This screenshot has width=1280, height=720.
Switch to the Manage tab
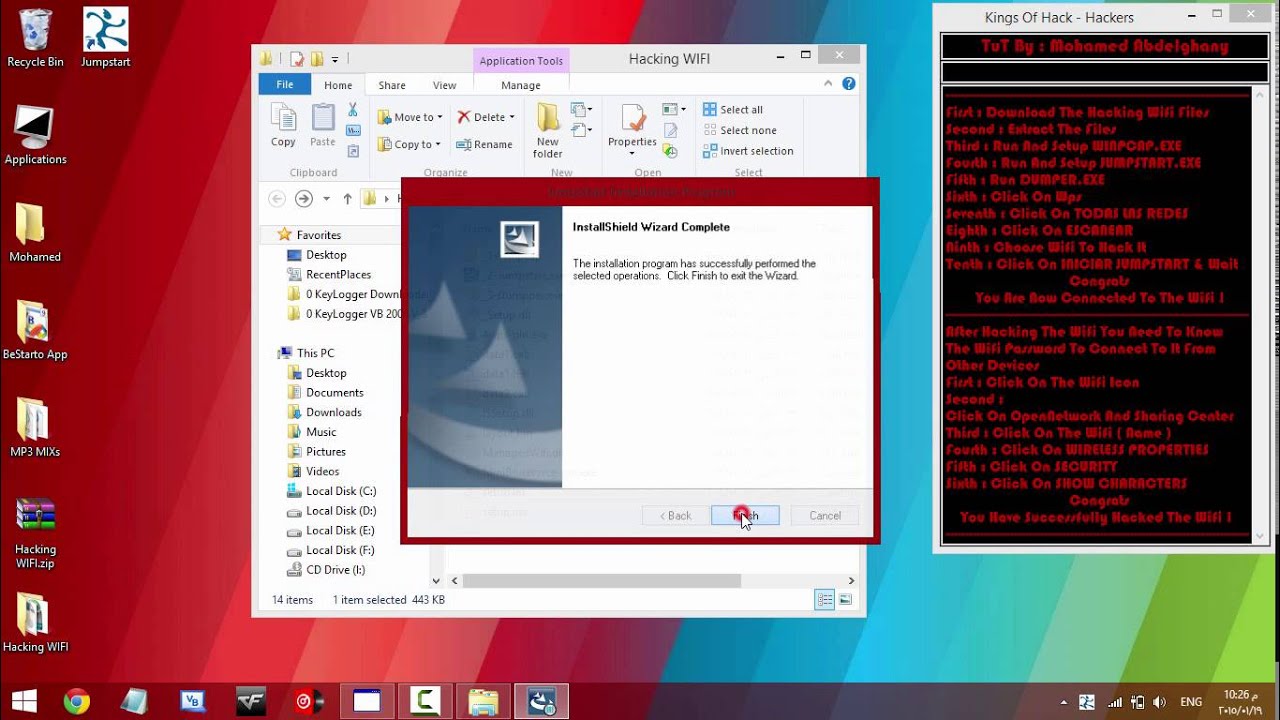click(521, 85)
